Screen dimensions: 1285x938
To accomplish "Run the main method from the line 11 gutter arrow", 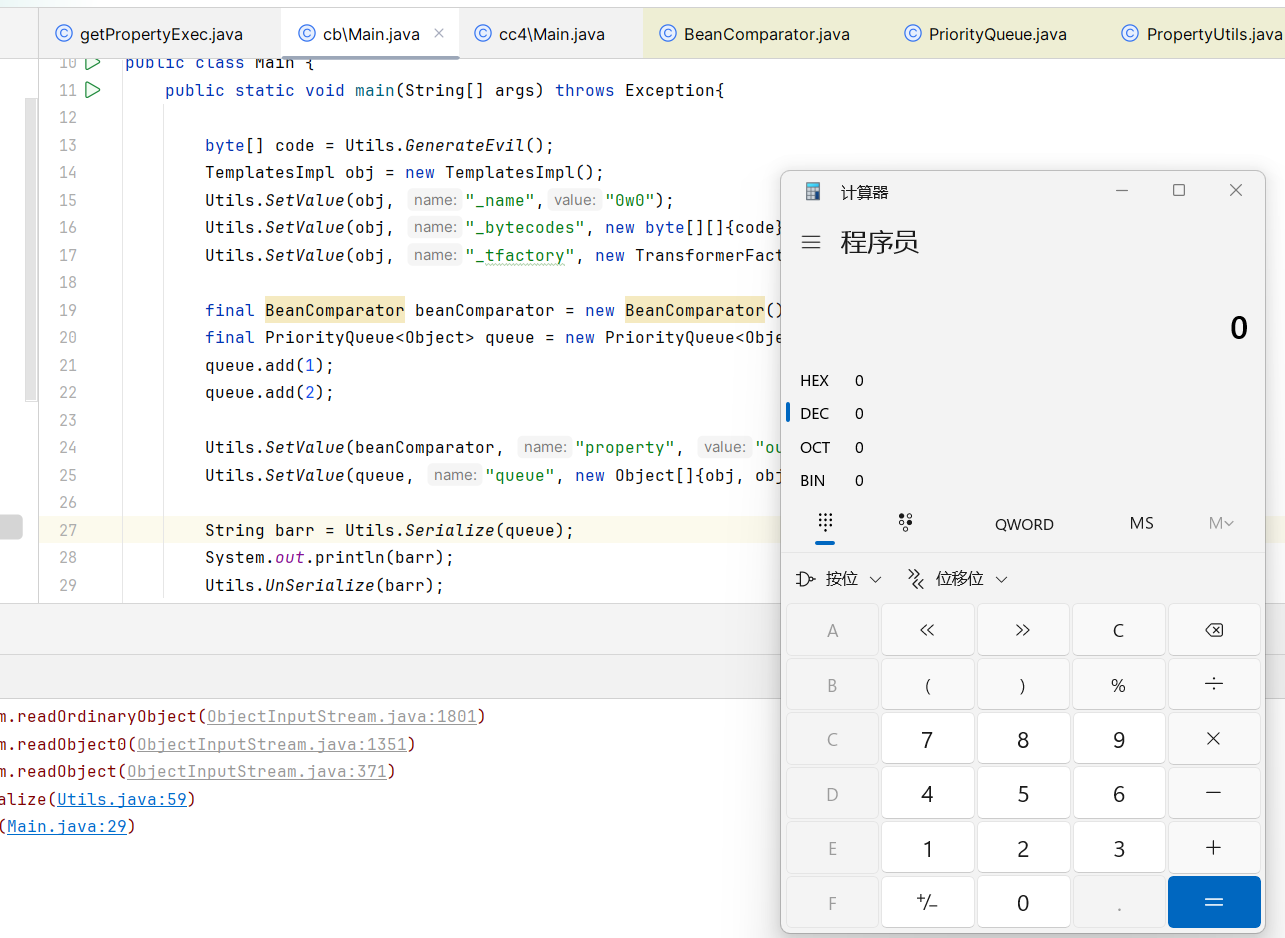I will click(93, 90).
